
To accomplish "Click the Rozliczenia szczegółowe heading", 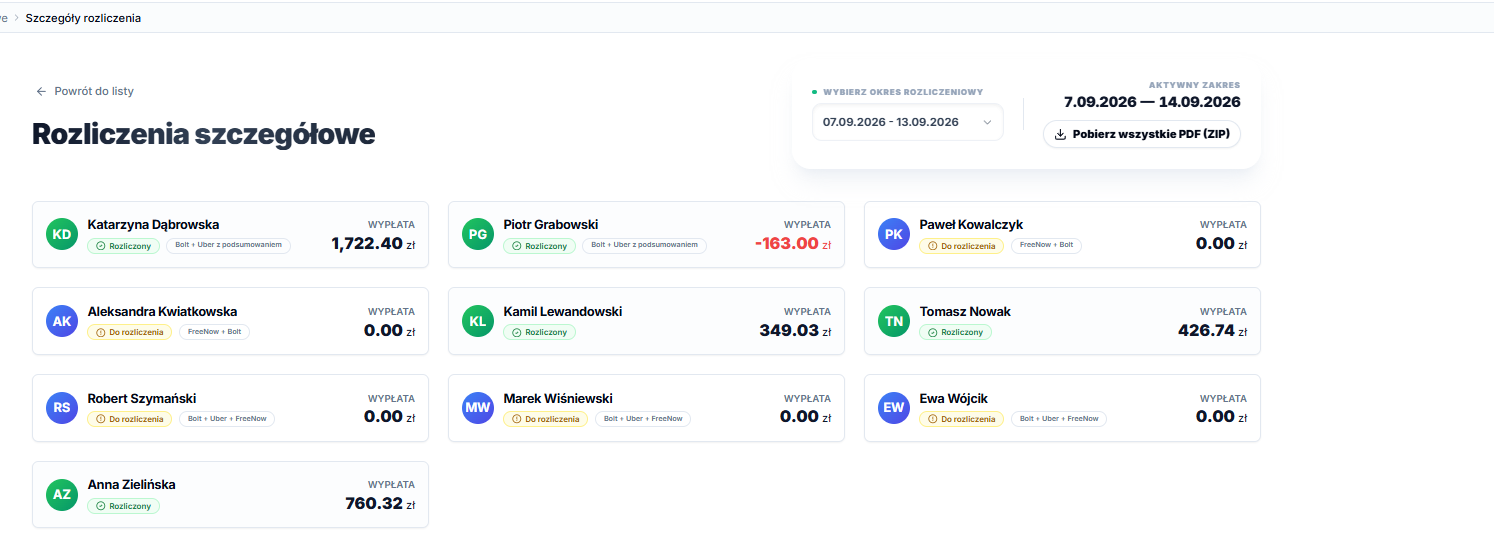I will (203, 134).
